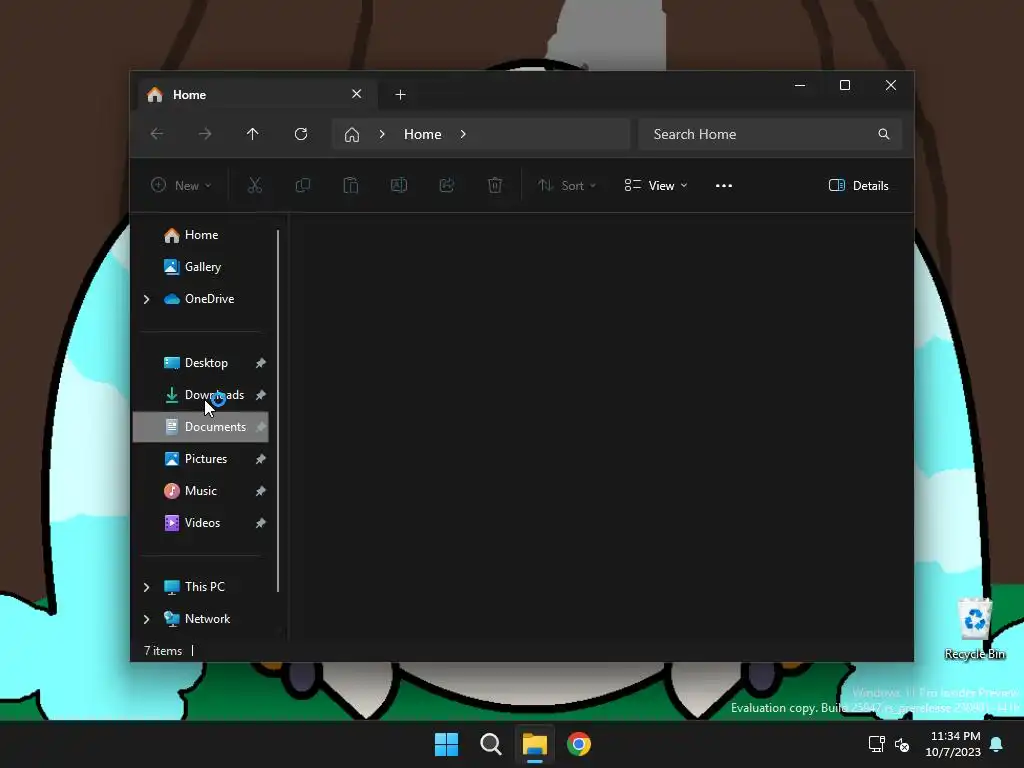The height and width of the screenshot is (768, 1024).
Task: Click the pin icon next to Videos
Action: (x=261, y=523)
